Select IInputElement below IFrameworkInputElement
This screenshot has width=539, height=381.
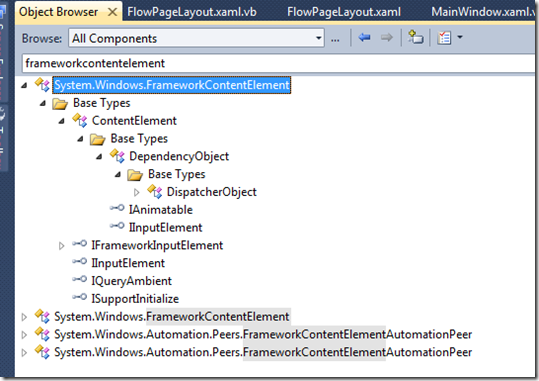tap(128, 263)
